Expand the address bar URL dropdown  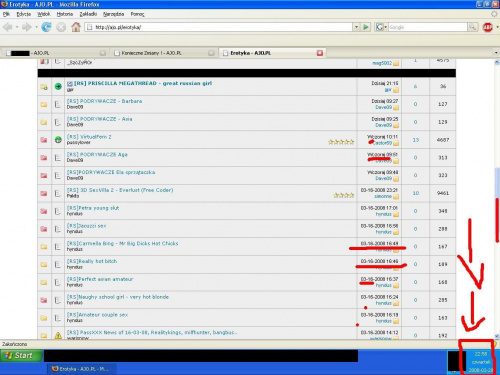tap(356, 27)
